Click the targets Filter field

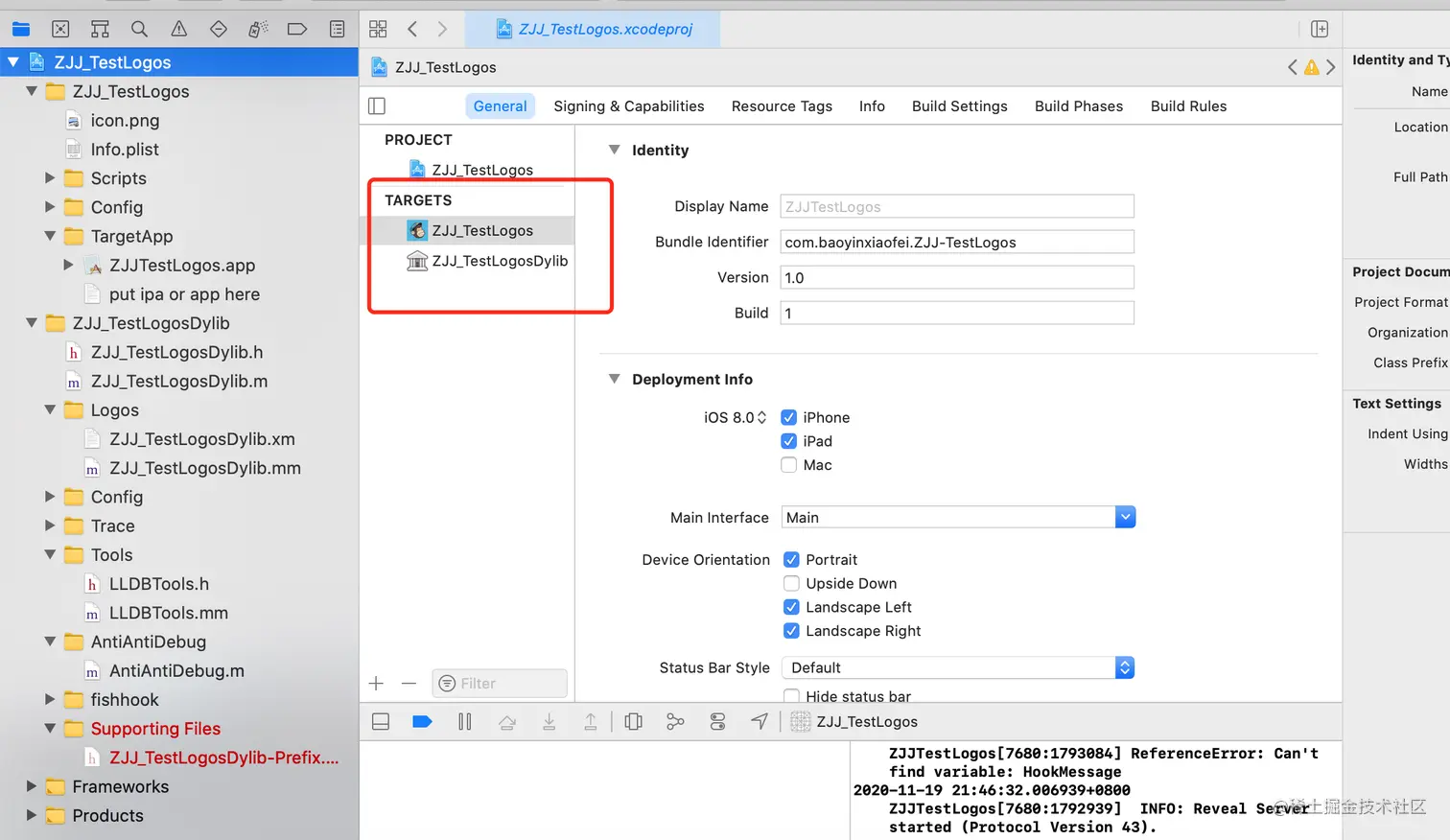pos(500,684)
